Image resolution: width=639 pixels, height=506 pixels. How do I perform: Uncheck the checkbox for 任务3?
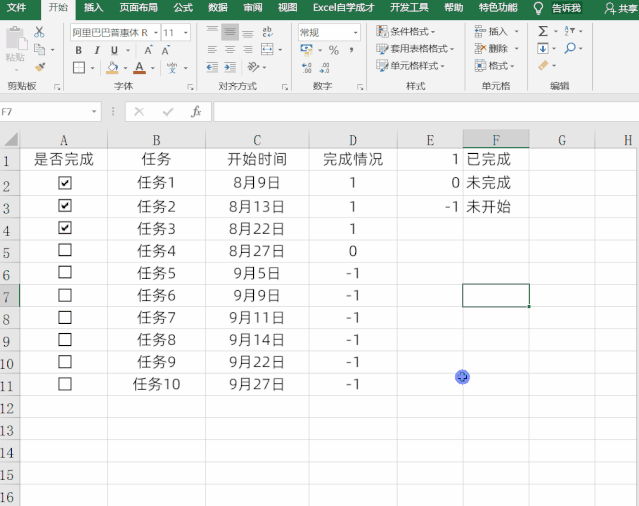click(x=65, y=227)
